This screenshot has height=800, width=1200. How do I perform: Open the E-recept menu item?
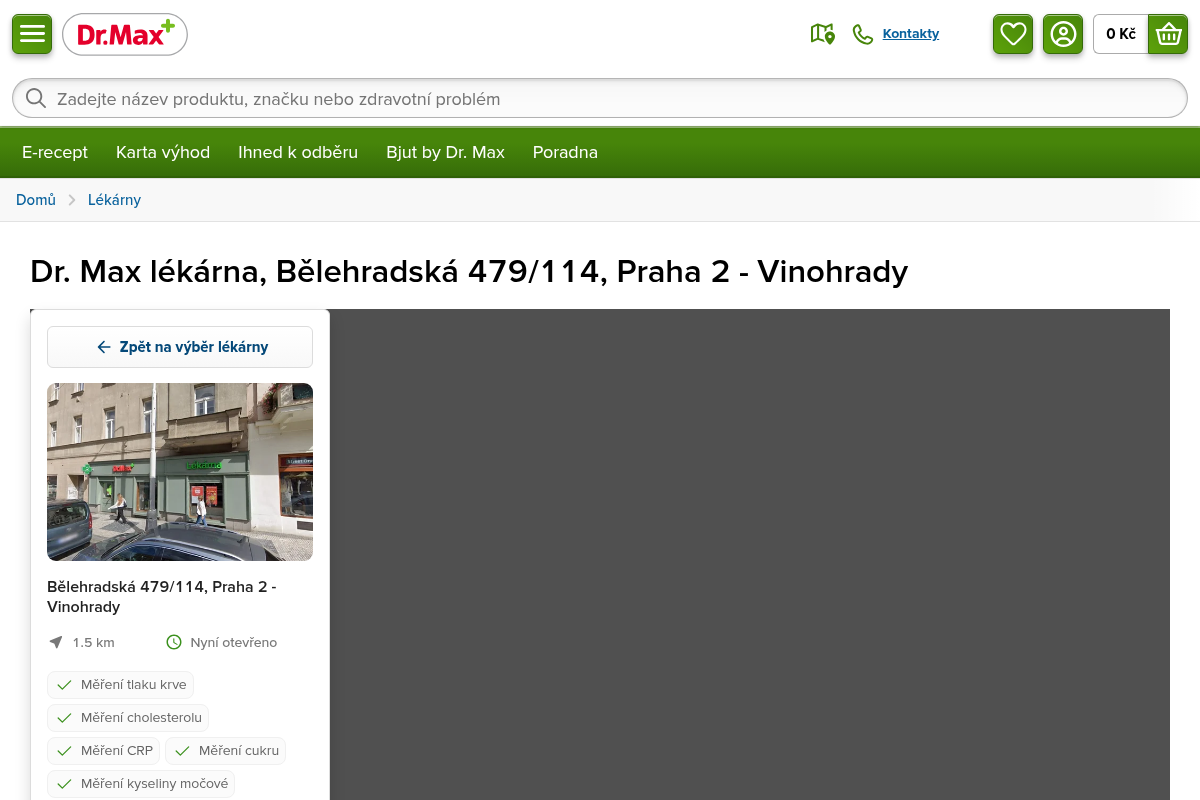tap(55, 152)
